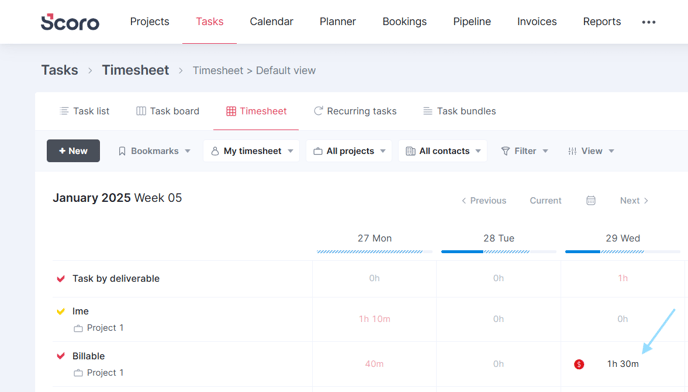Go to the Previous week
688x392 pixels.
pyautogui.click(x=484, y=201)
